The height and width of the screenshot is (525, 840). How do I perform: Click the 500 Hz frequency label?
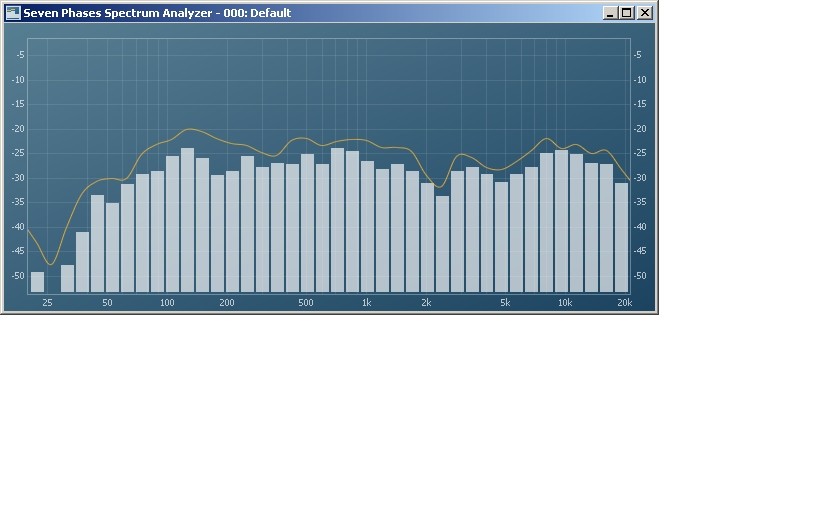pos(306,303)
